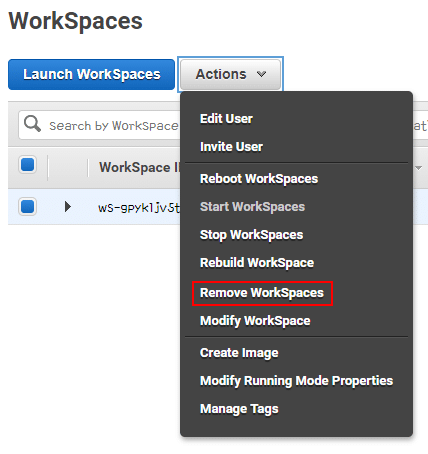Toggle the select-all checkbox in header
The height and width of the screenshot is (454, 428).
(27, 165)
